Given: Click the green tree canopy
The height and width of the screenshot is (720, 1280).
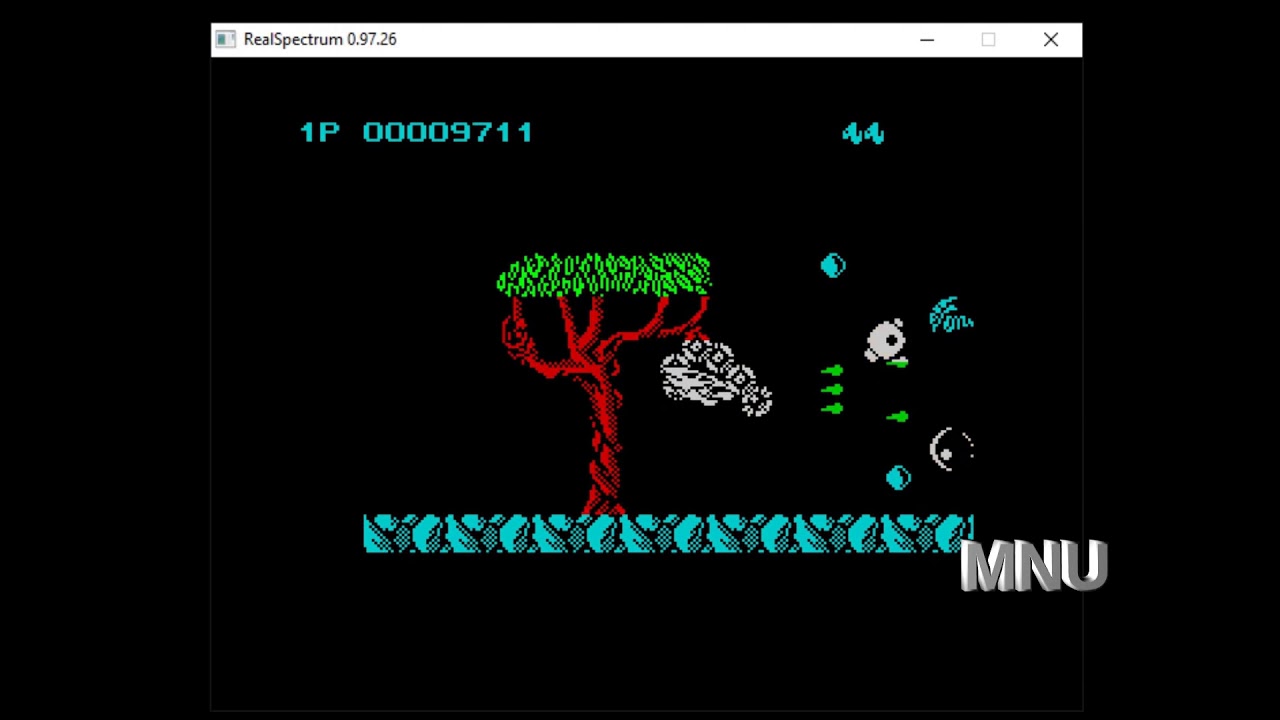Looking at the screenshot, I should coord(604,275).
